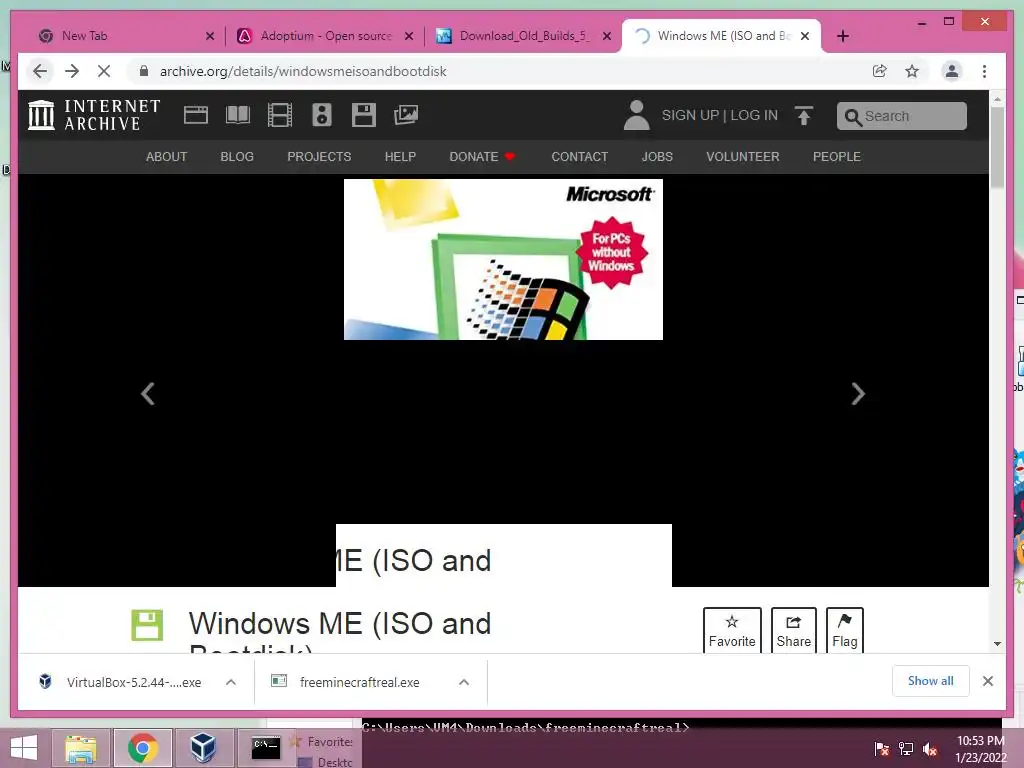This screenshot has width=1024, height=768.
Task: Open the PEOPLE menu item
Action: tap(837, 157)
